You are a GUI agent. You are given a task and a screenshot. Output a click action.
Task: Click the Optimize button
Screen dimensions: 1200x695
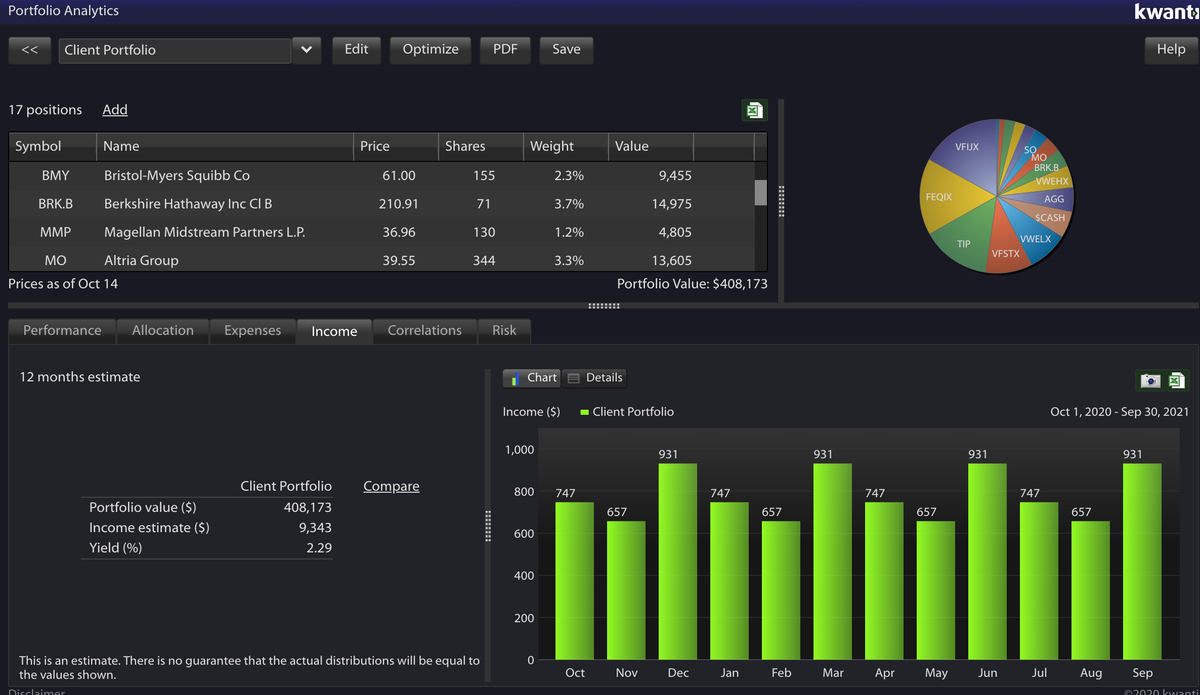[430, 49]
